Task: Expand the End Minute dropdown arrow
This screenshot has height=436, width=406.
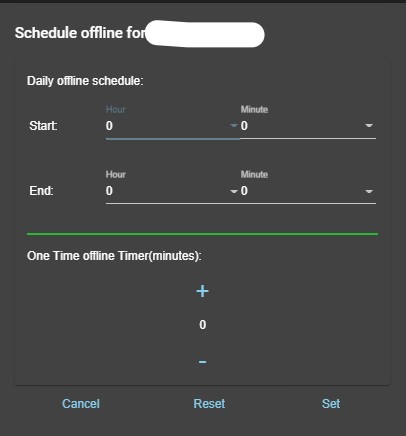Action: coord(369,191)
